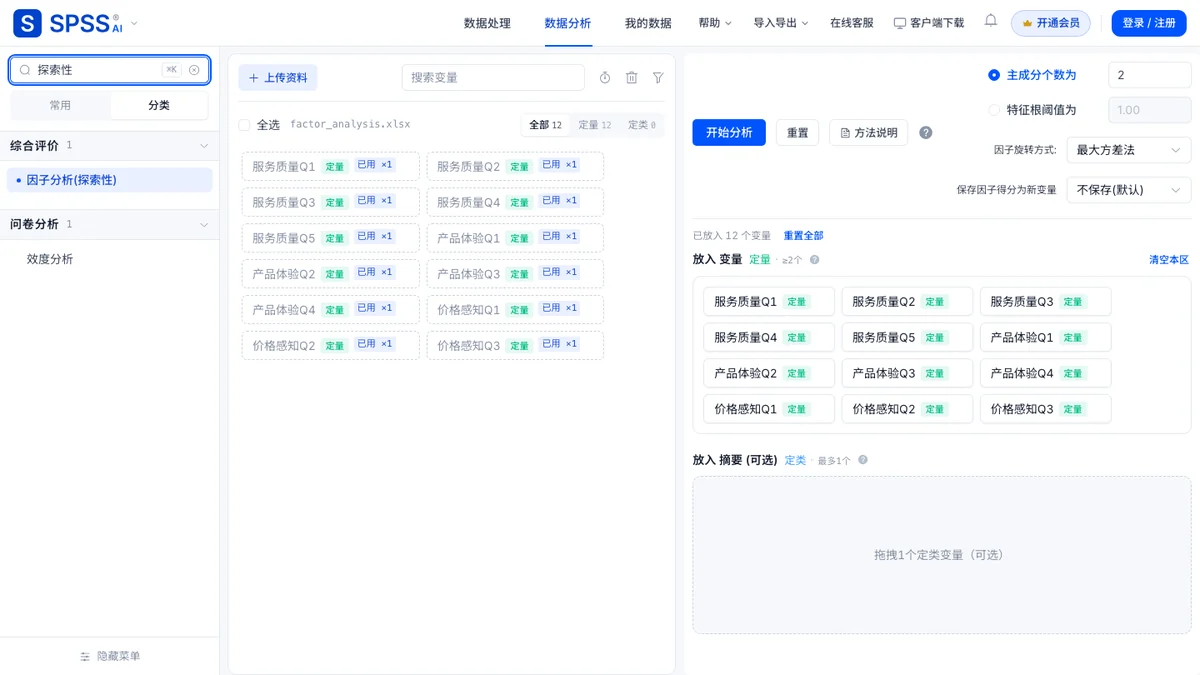Click 产品体验Q4 in the left variable list
This screenshot has width=1200, height=675.
coord(331,309)
